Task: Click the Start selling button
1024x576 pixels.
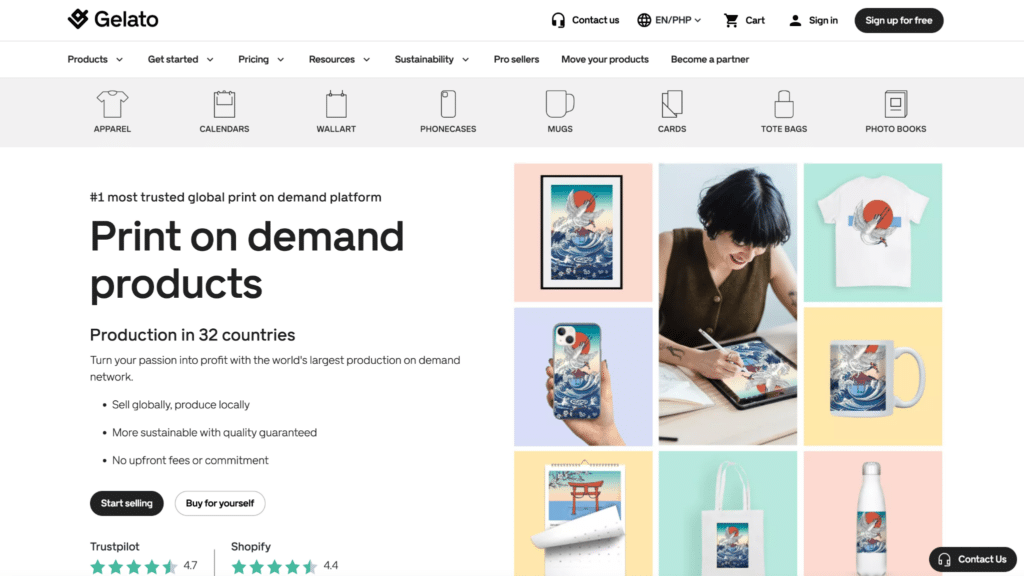Action: click(127, 503)
